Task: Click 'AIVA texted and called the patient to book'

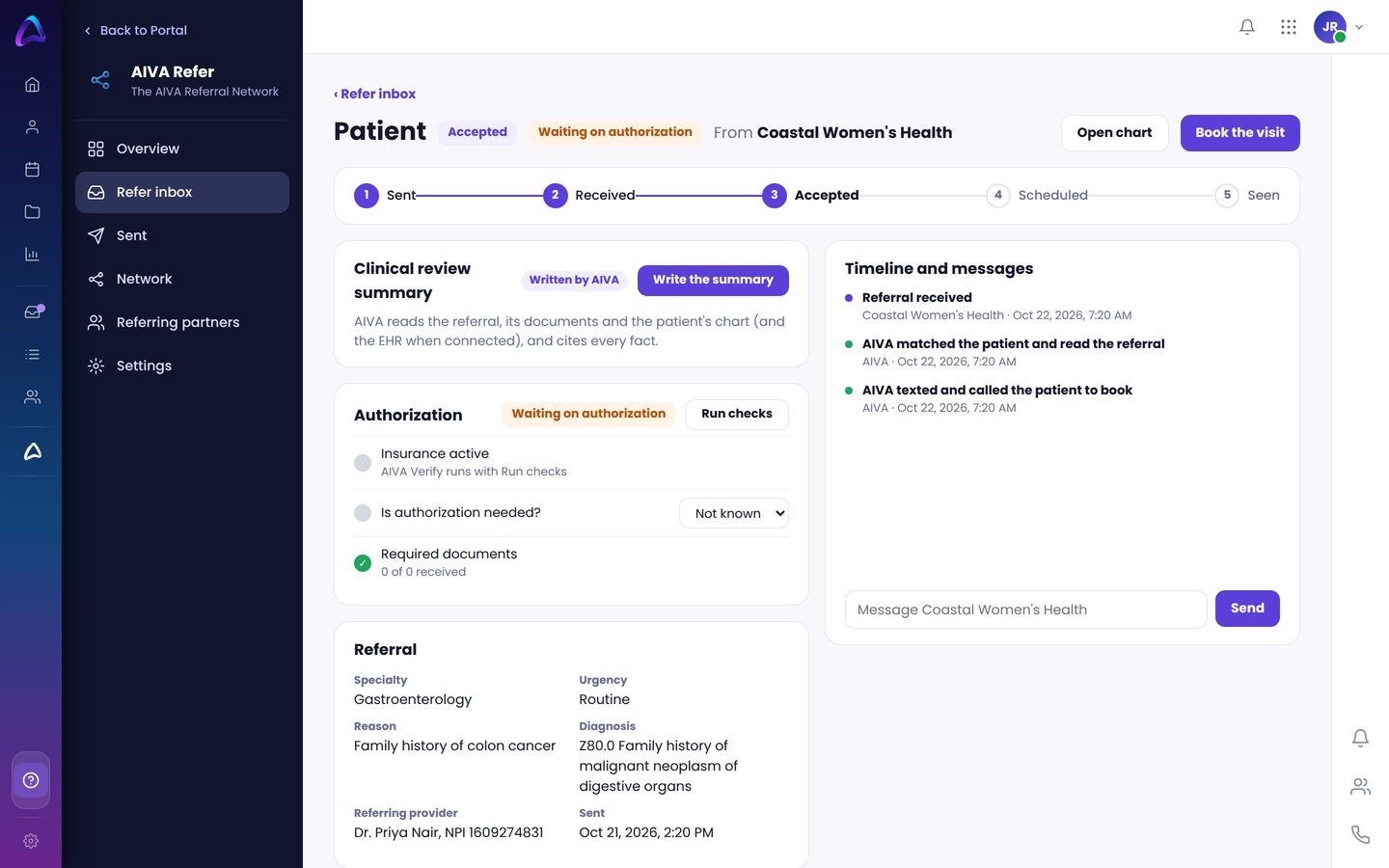Action: coord(997,390)
